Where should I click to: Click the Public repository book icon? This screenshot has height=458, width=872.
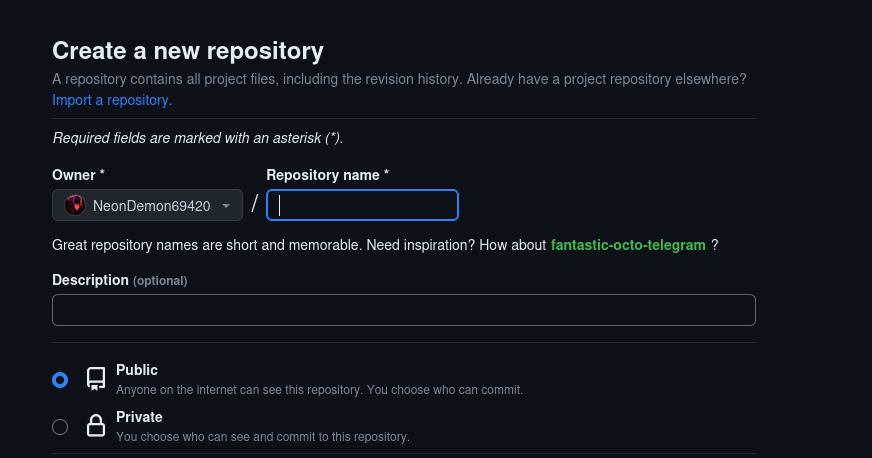(96, 378)
